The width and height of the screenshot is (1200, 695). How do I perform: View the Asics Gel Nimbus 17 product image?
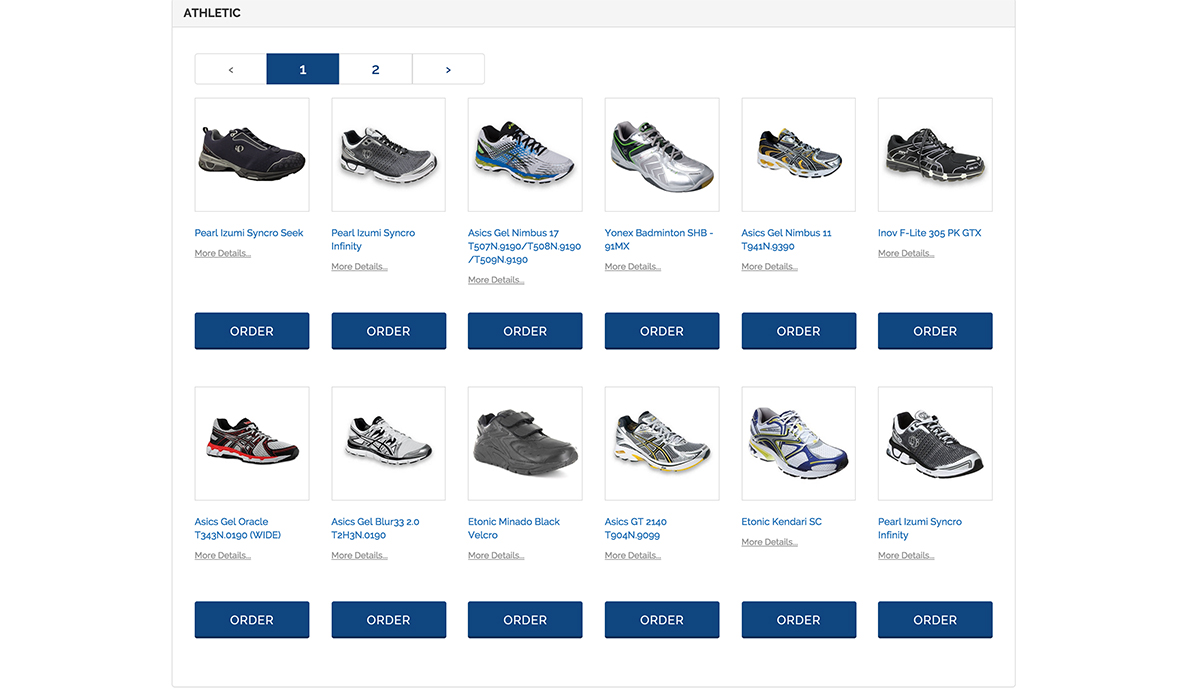tap(524, 154)
